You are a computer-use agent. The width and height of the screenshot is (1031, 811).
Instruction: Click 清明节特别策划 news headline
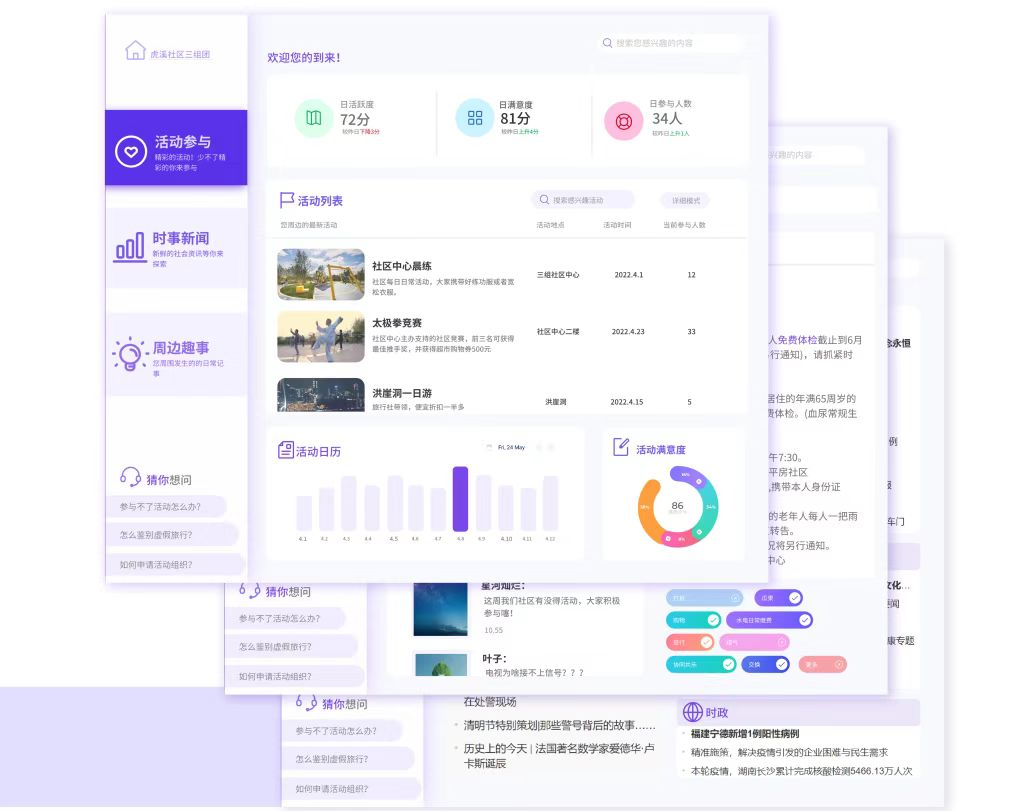(560, 725)
